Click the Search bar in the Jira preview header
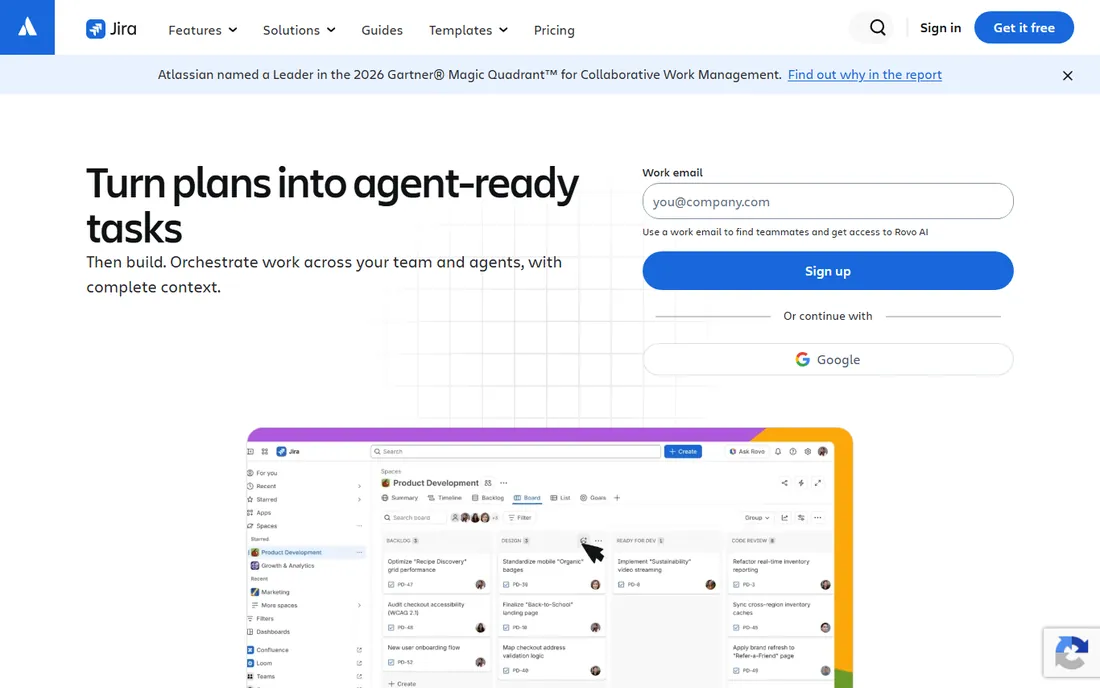The height and width of the screenshot is (688, 1100). tap(516, 452)
